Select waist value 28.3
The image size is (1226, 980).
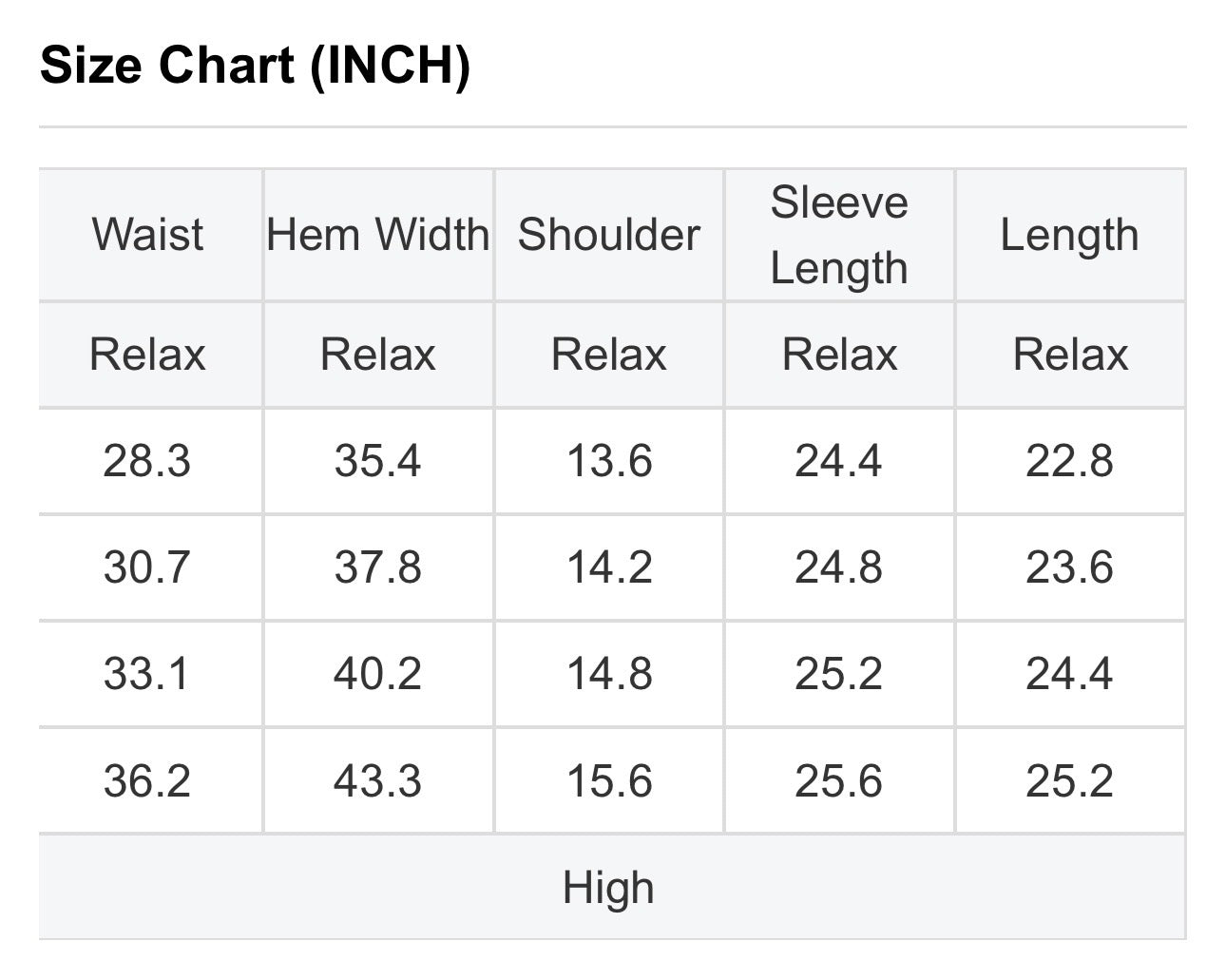[x=147, y=461]
